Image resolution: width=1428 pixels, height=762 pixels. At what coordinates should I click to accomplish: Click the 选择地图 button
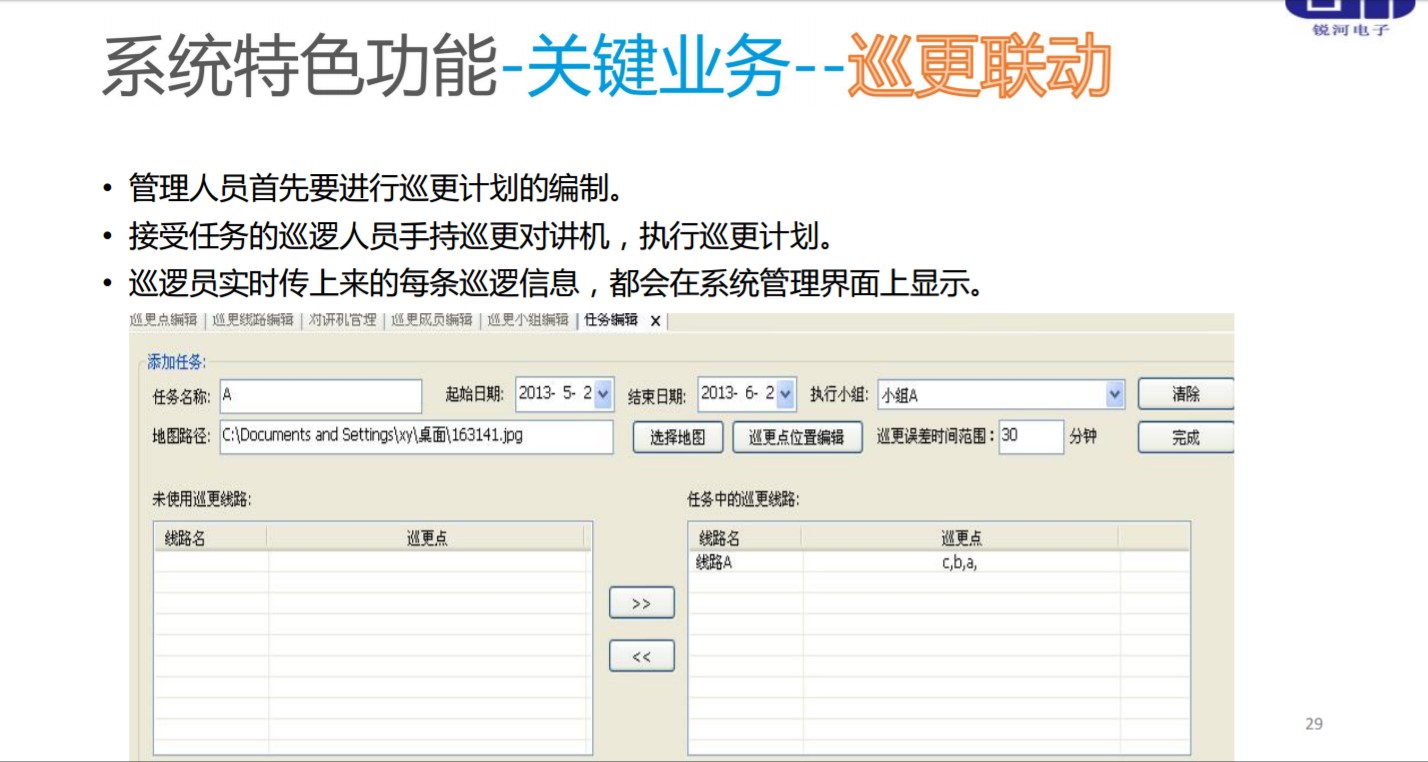click(x=677, y=437)
